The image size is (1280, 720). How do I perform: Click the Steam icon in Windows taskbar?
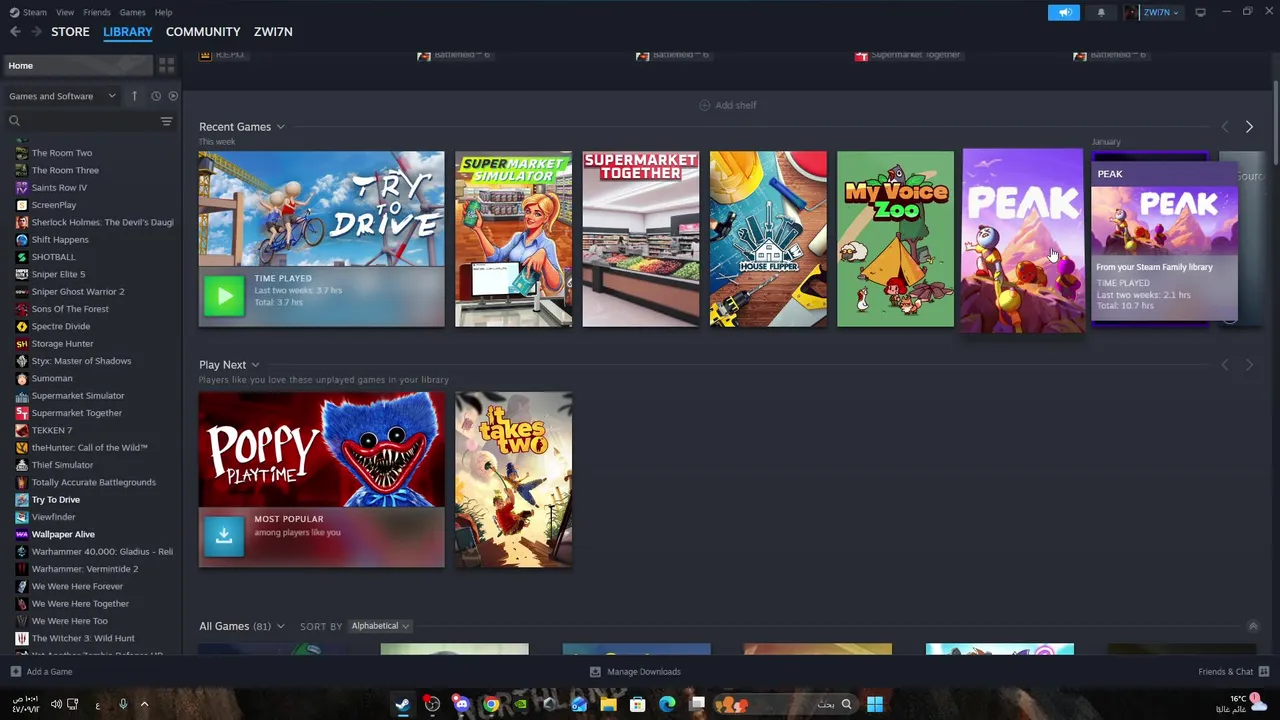click(402, 704)
